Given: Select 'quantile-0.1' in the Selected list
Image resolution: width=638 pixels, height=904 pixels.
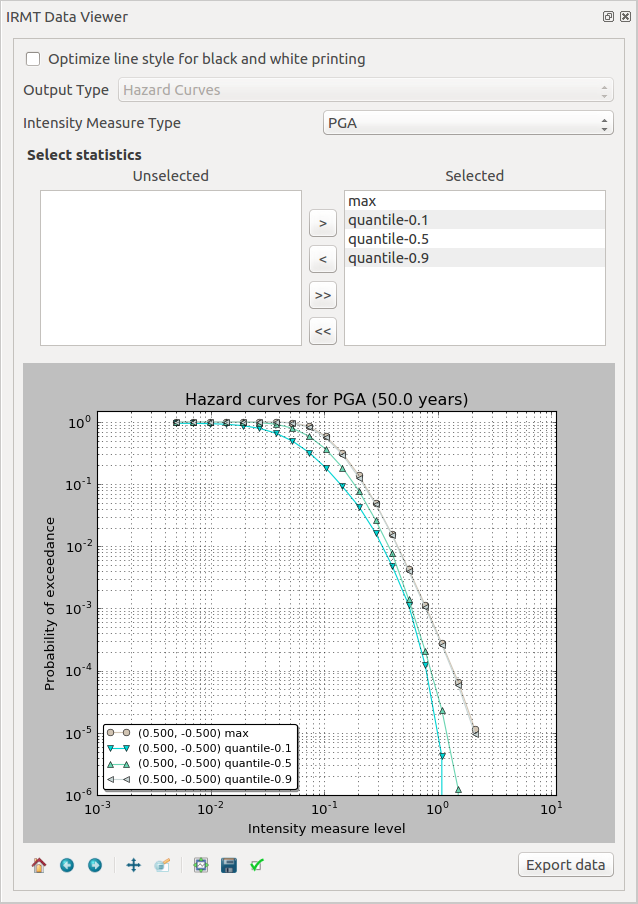Looking at the screenshot, I should point(474,220).
